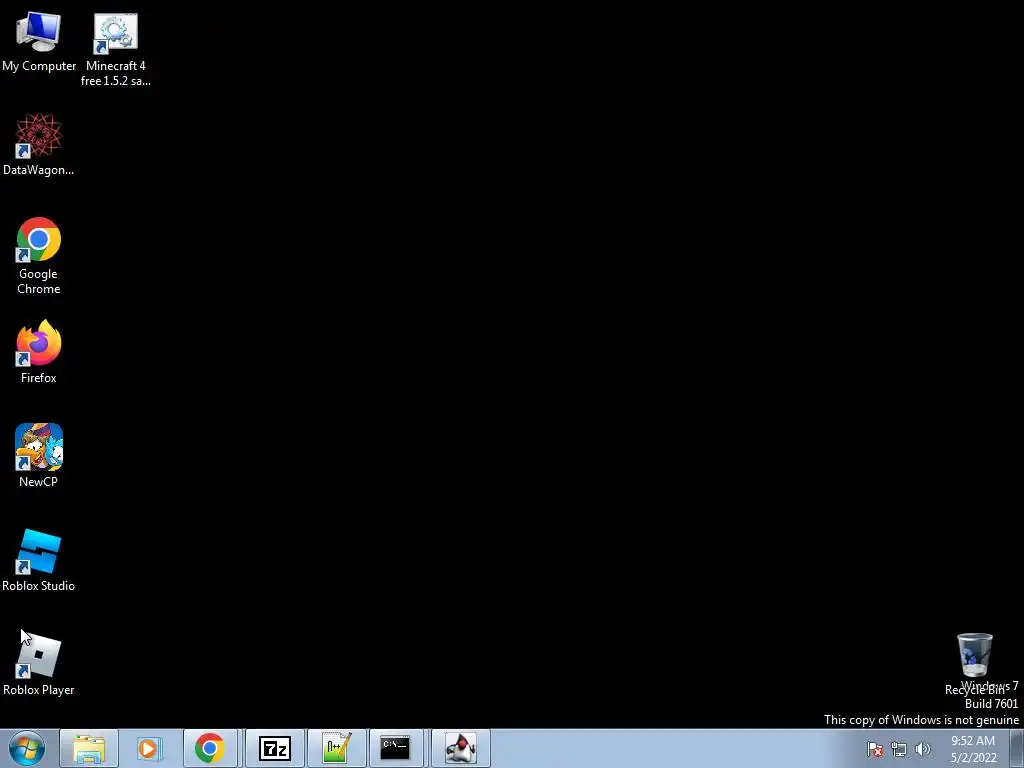Open the network status tray icon
Screen dimensions: 1024x768
point(899,749)
